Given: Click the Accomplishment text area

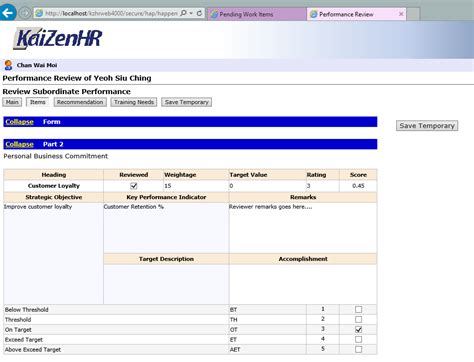Looking at the screenshot, I should (303, 284).
